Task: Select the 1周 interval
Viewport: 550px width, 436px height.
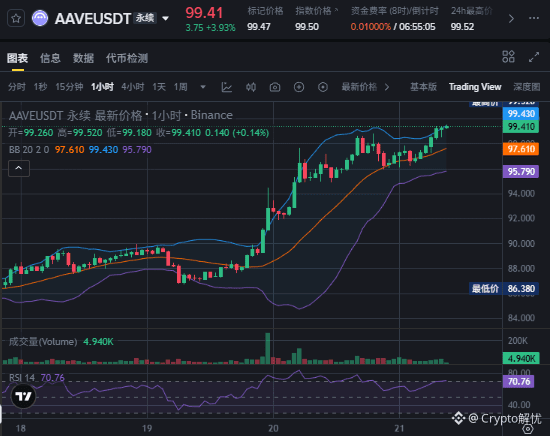Action: [x=181, y=87]
